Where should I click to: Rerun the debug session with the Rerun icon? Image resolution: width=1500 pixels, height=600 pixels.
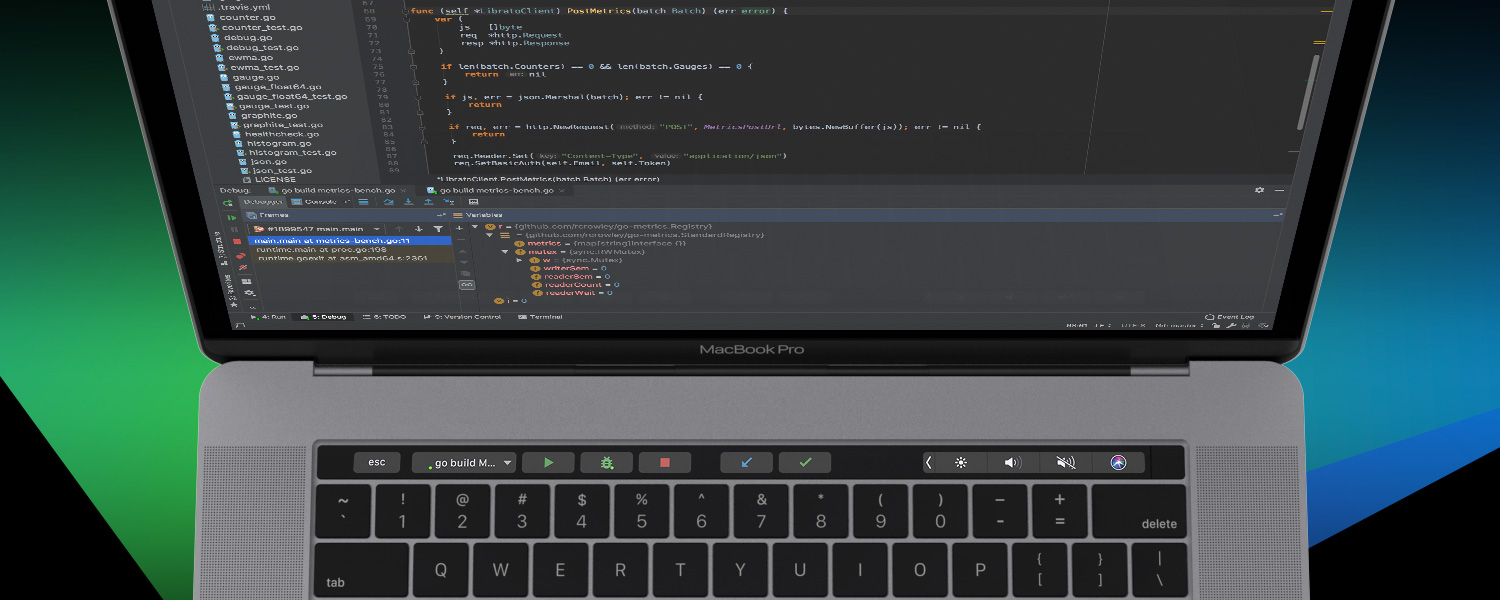tap(227, 203)
